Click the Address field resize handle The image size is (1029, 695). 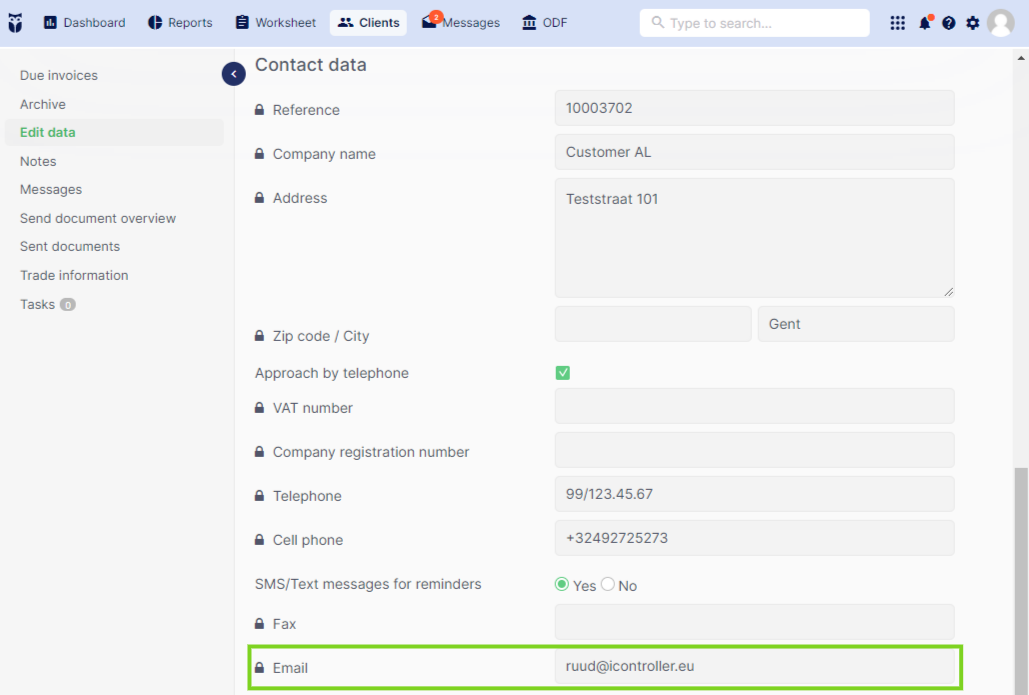[948, 291]
